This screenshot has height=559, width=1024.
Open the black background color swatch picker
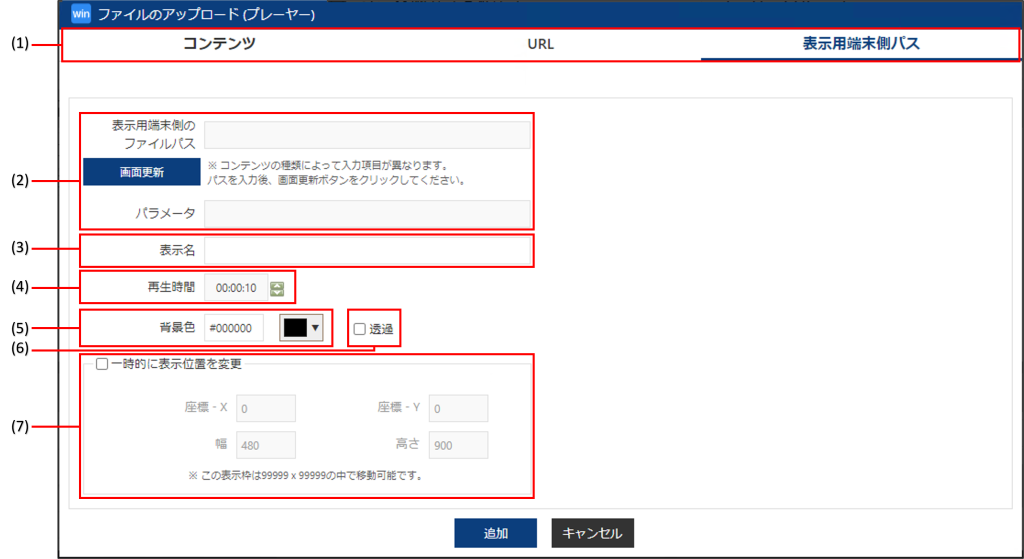click(x=295, y=328)
